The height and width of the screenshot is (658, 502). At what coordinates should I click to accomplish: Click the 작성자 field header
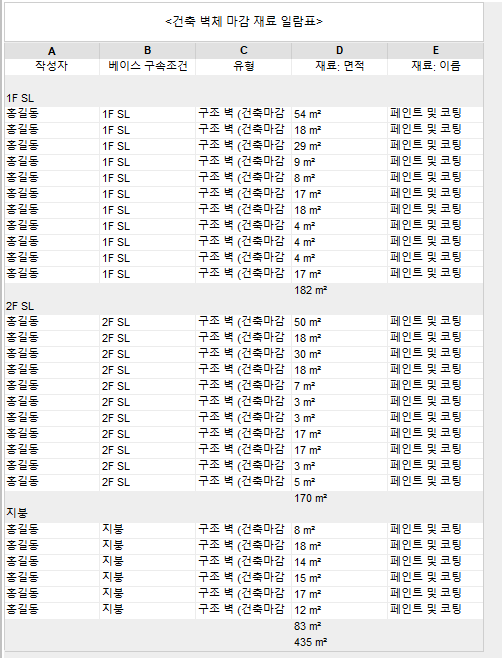(x=52, y=66)
